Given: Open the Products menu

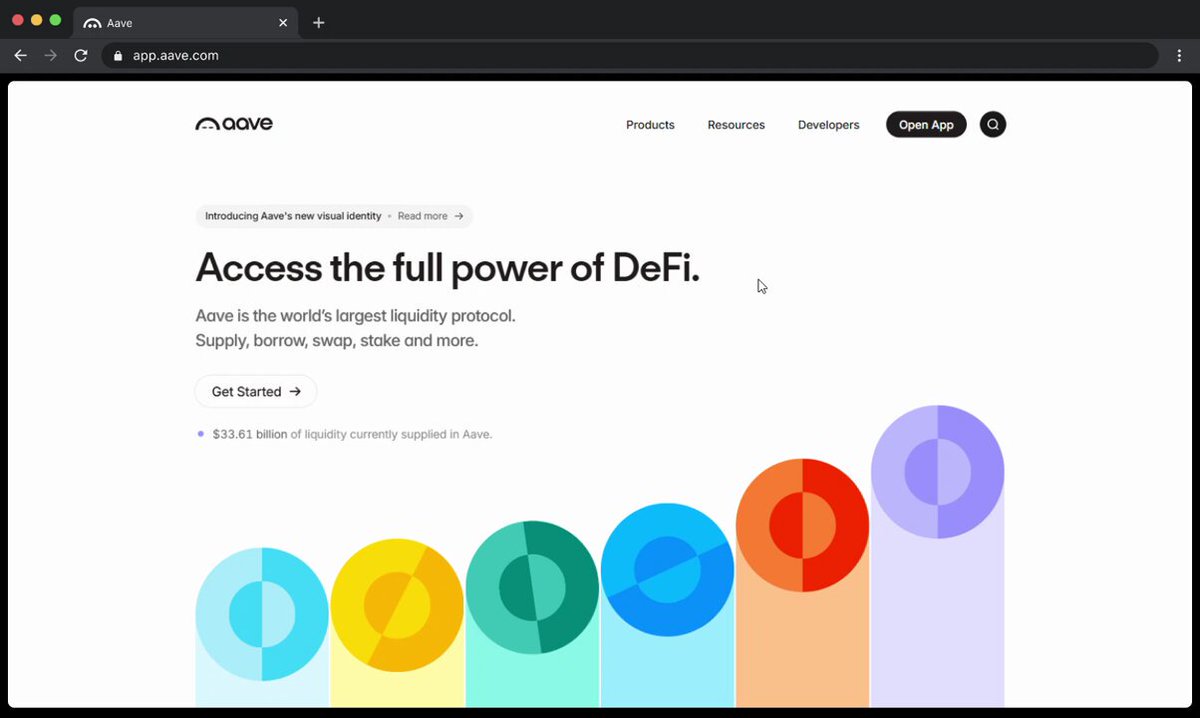Looking at the screenshot, I should [650, 125].
